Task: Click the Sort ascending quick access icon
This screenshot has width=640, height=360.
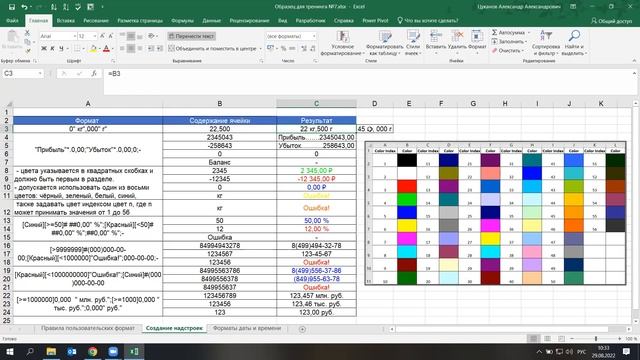Action: [x=53, y=7]
